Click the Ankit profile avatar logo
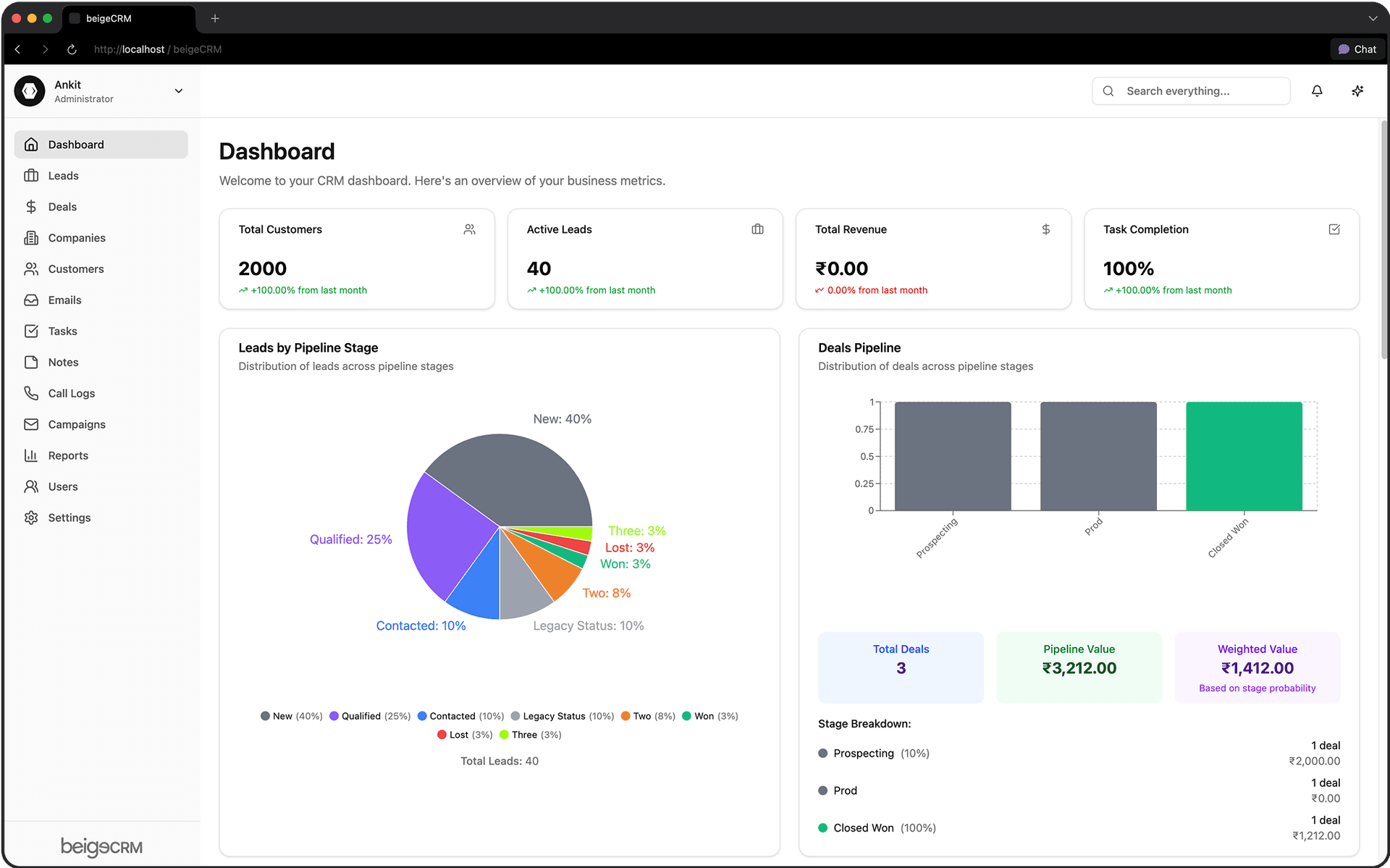1390x868 pixels. pos(30,91)
